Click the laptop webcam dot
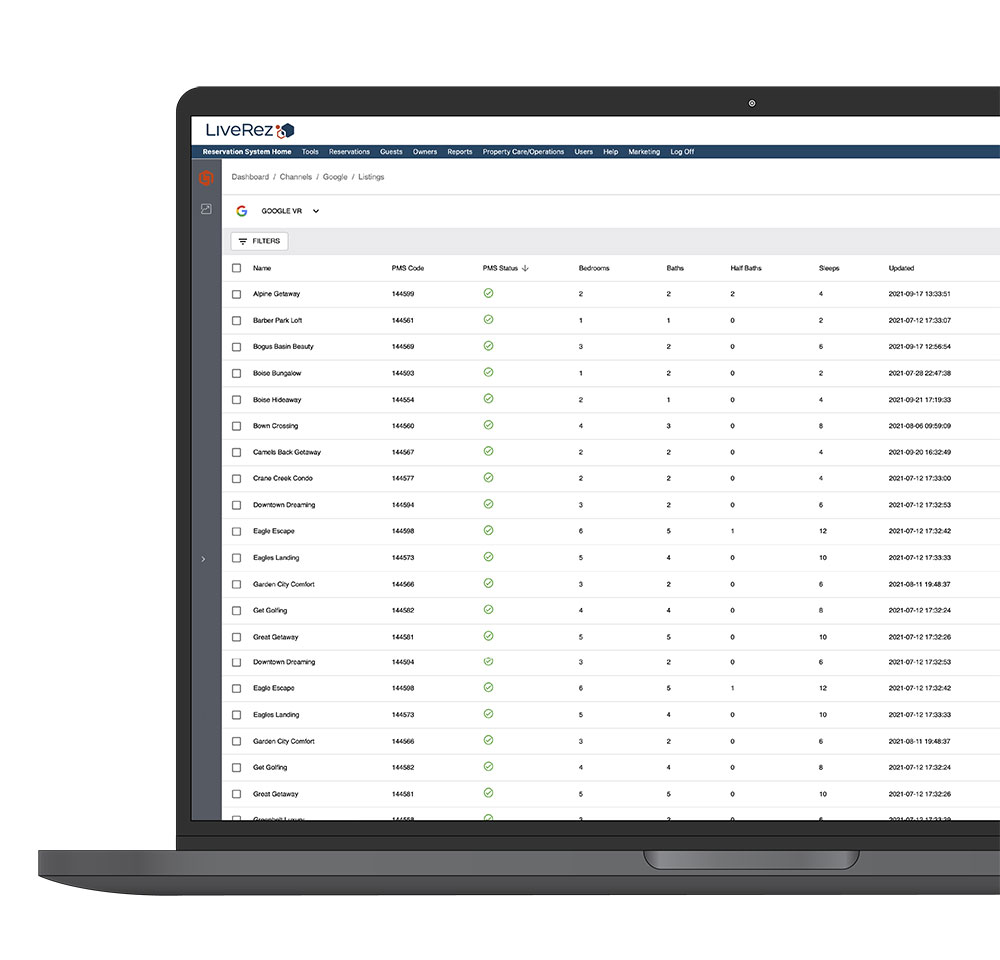1000x960 pixels. [752, 103]
